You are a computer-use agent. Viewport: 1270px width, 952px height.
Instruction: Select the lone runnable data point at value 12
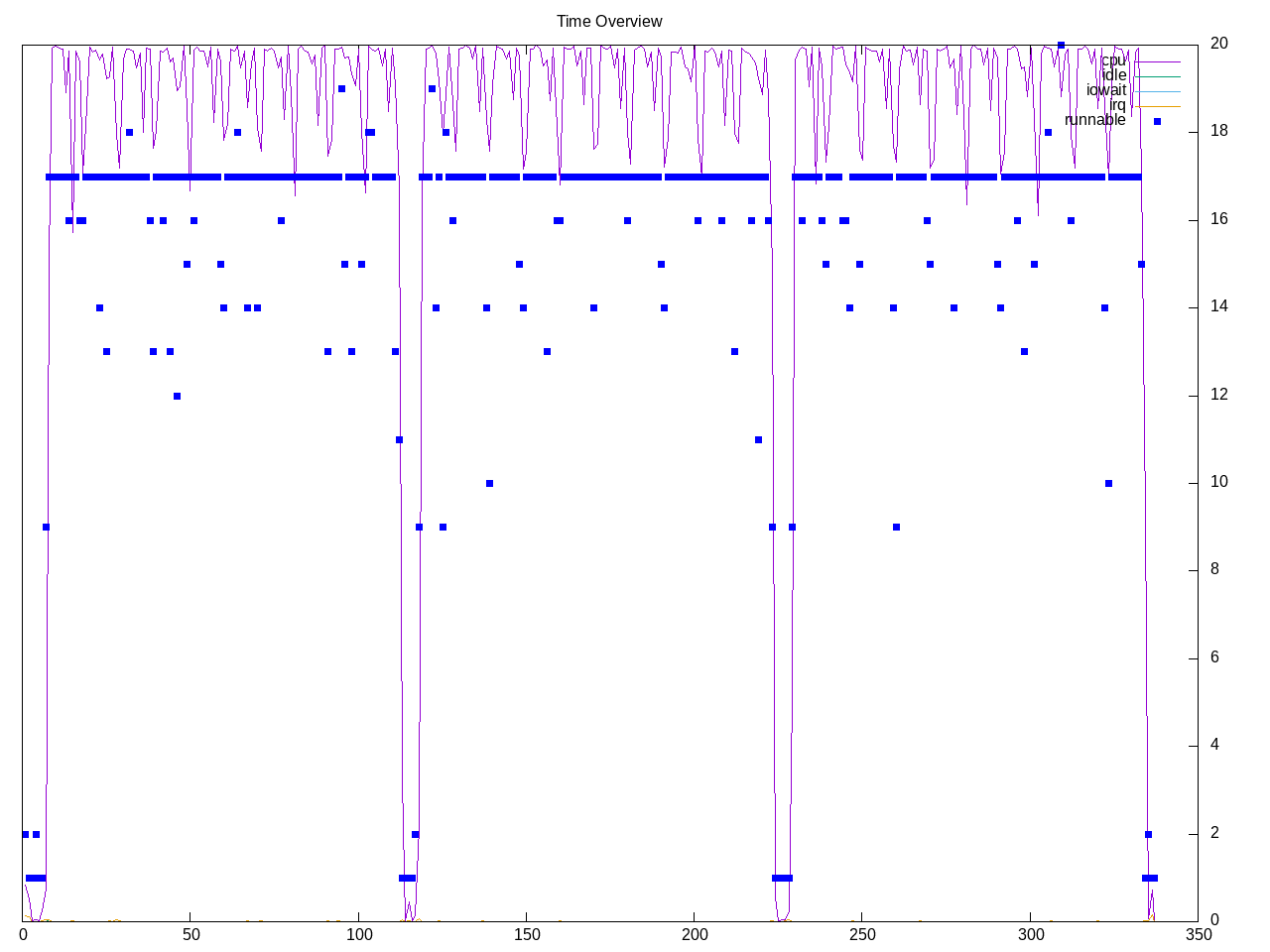coord(177,396)
